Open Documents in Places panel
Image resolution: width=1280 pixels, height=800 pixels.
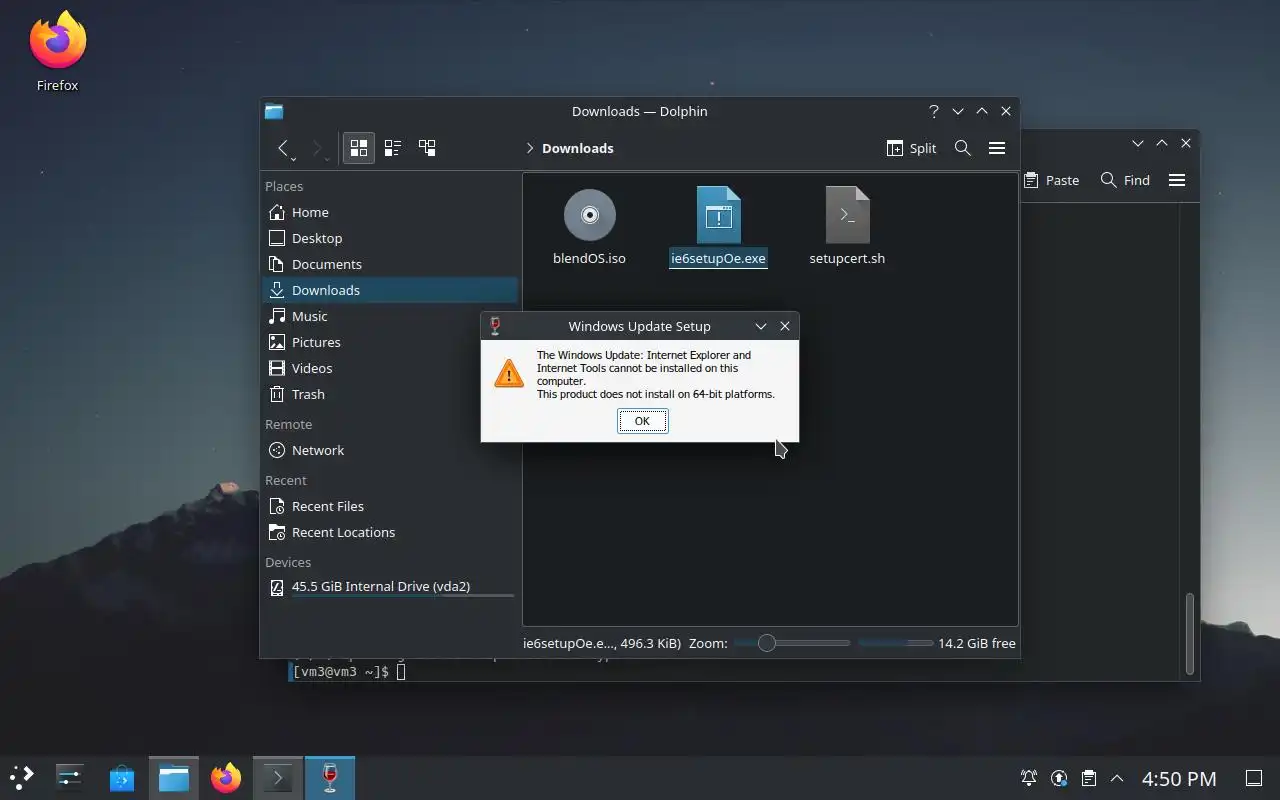pyautogui.click(x=390, y=264)
